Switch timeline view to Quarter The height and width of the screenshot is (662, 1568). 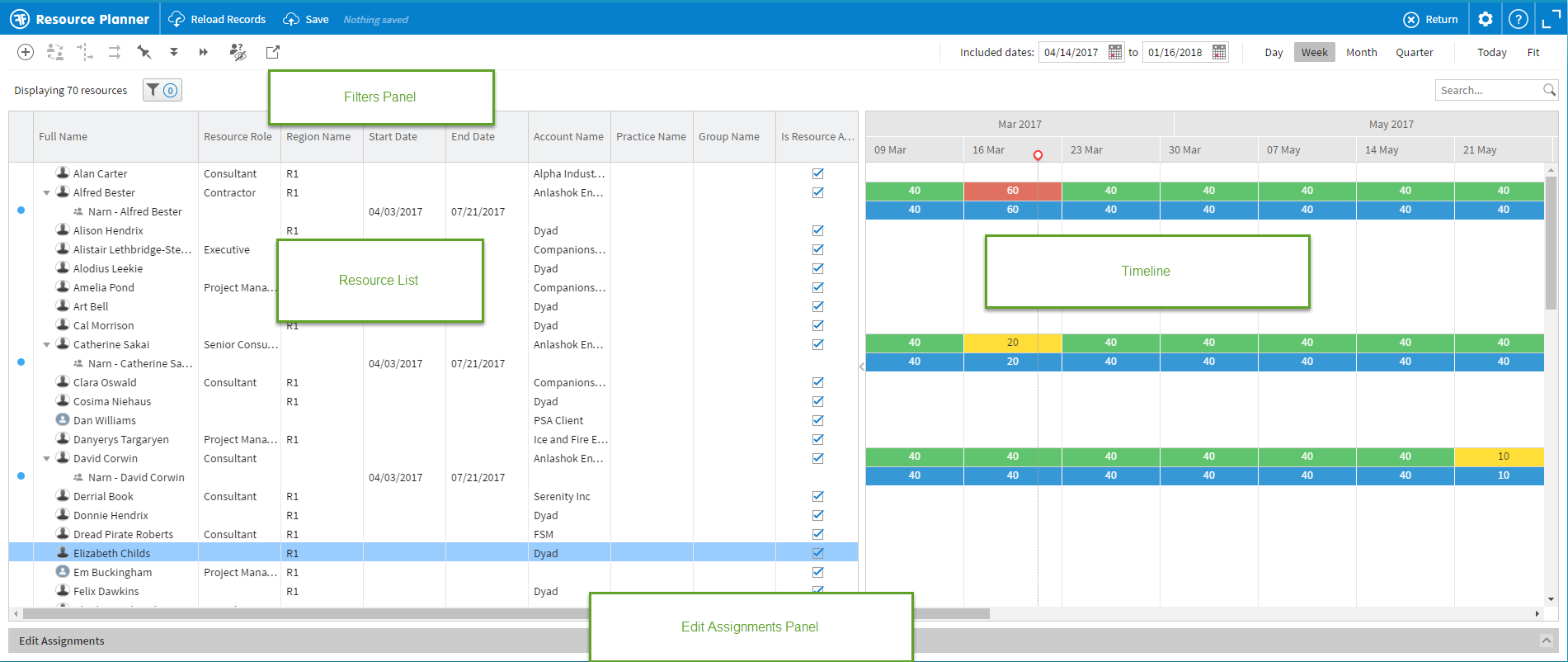coord(1414,52)
